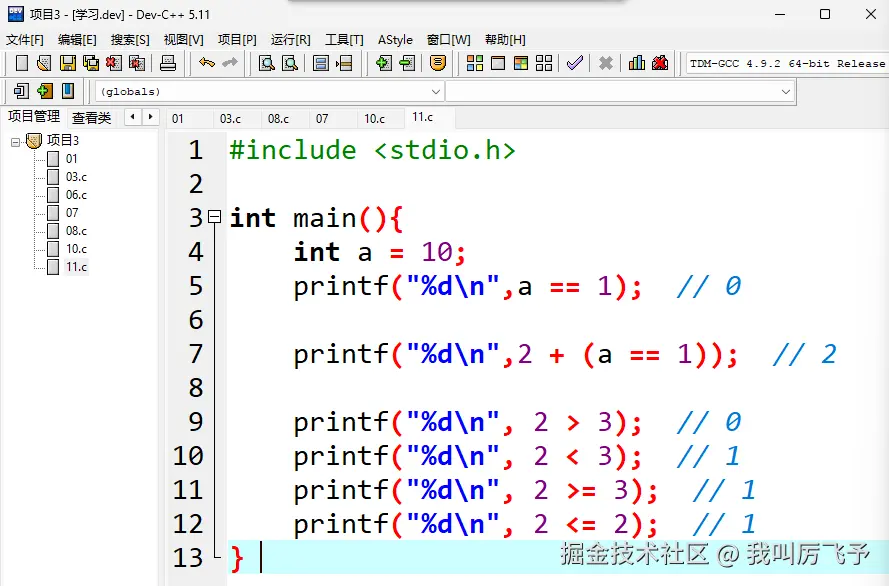Switch to the 查看类 panel tab
The image size is (889, 586).
(x=91, y=118)
